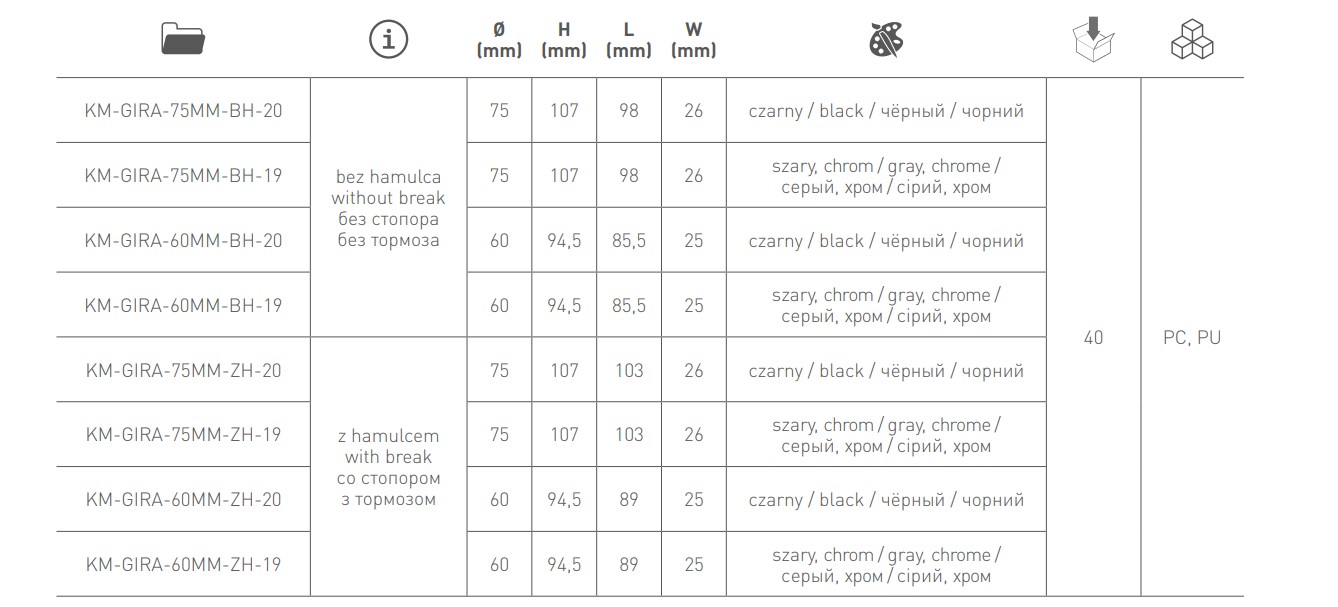1338x607 pixels.
Task: Click the PC, PU material cell
Action: point(1192,338)
